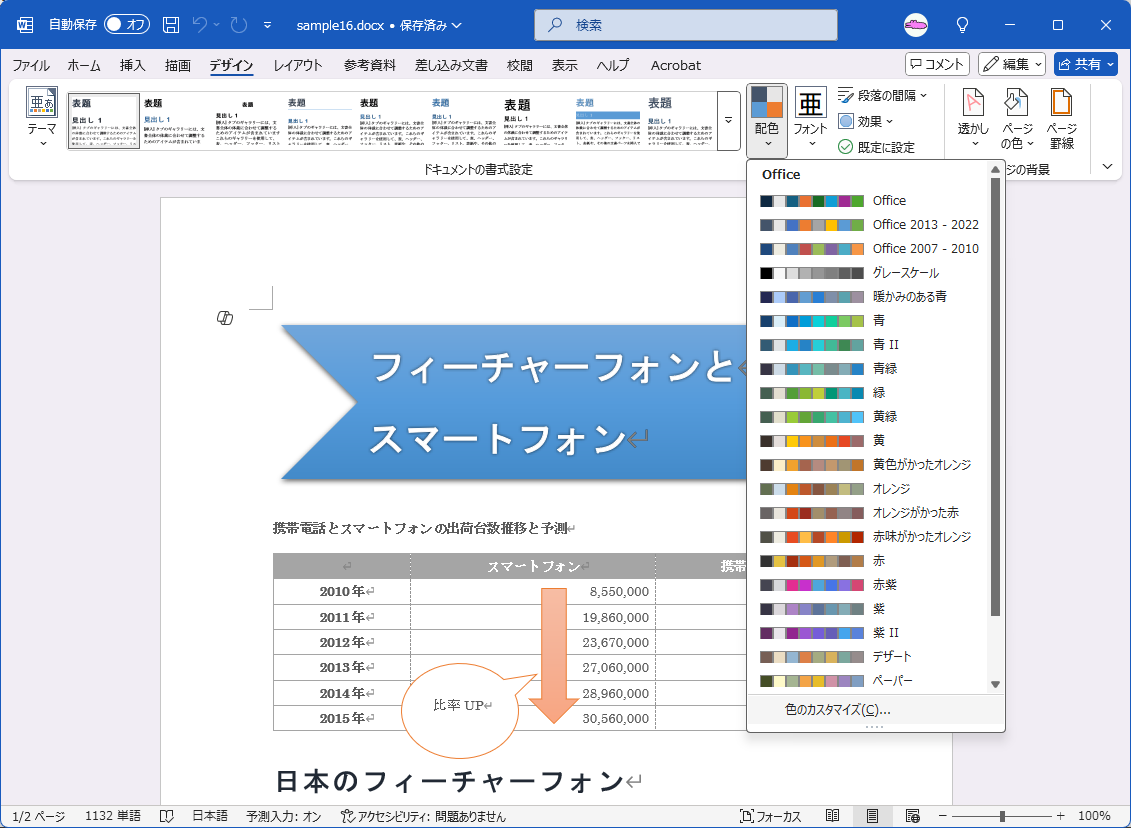
Task: Open the Themes (テーマ) gallery button
Action: (x=42, y=117)
